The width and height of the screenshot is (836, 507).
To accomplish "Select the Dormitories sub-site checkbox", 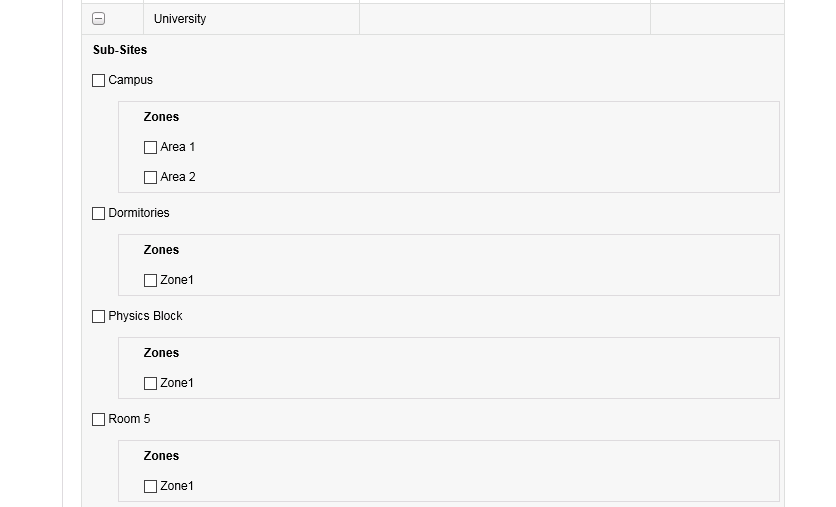I will pyautogui.click(x=98, y=214).
